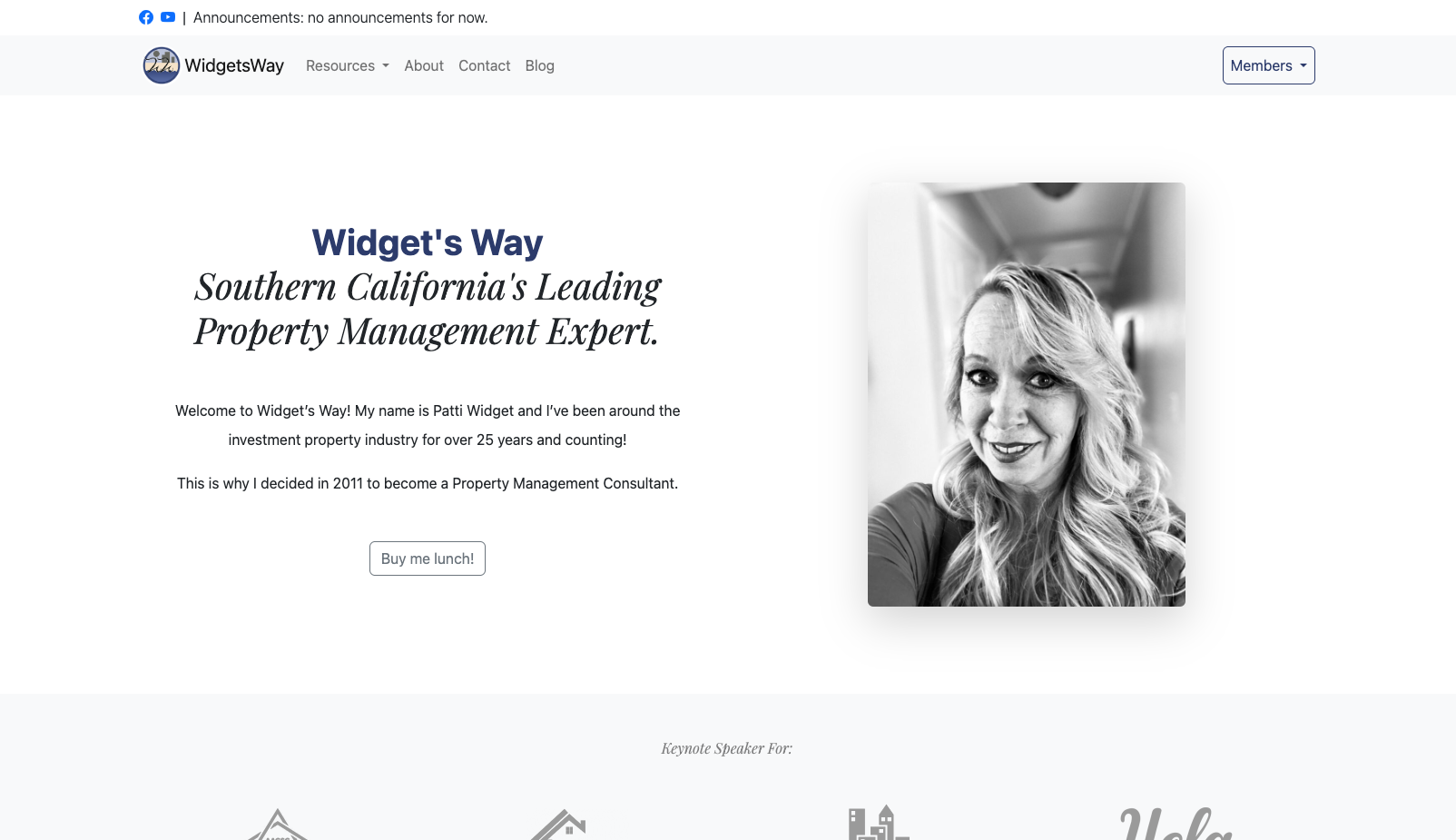Click the triangular roof keynote logo

pyautogui.click(x=278, y=824)
